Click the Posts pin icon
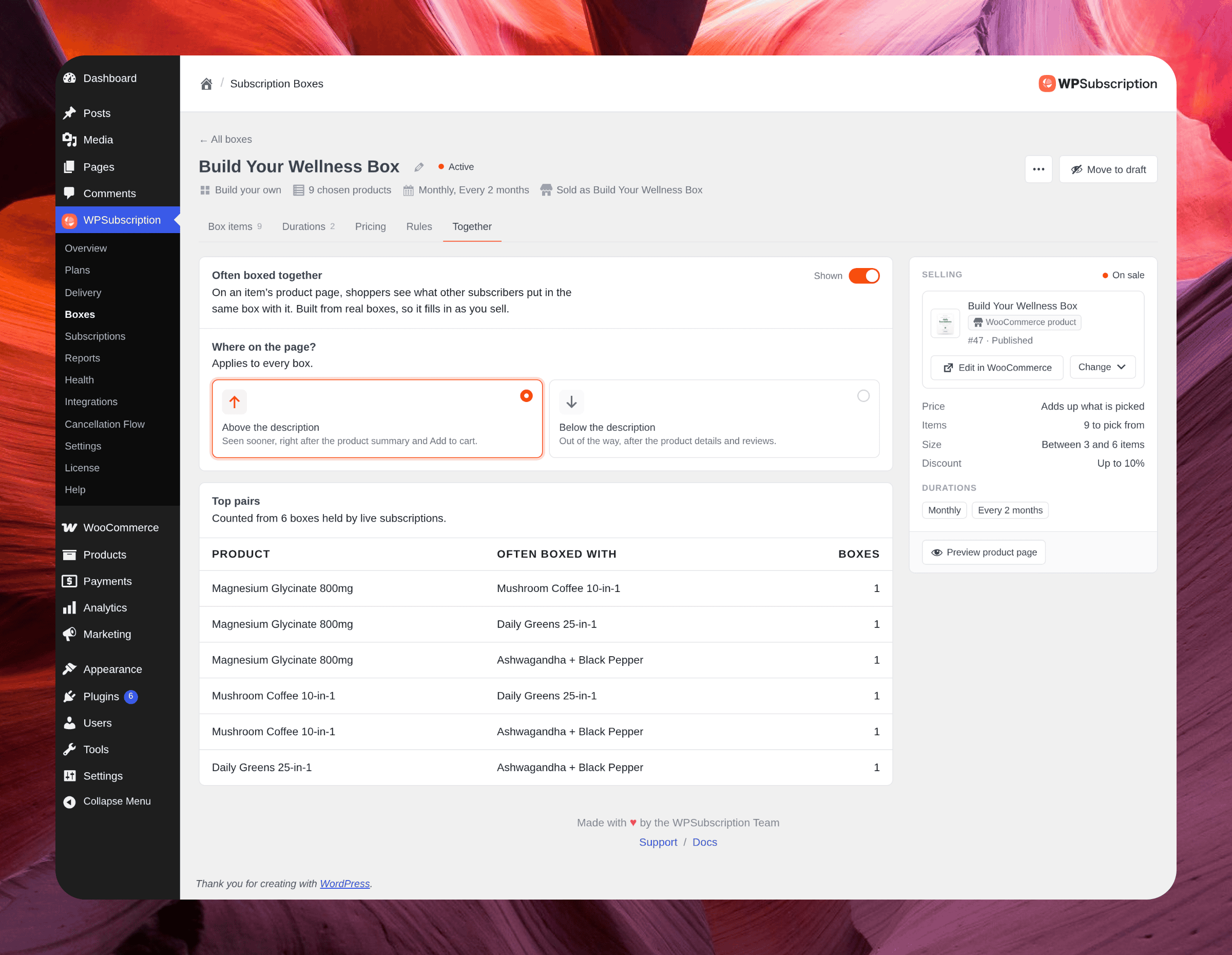This screenshot has height=955, width=1232. tap(69, 113)
